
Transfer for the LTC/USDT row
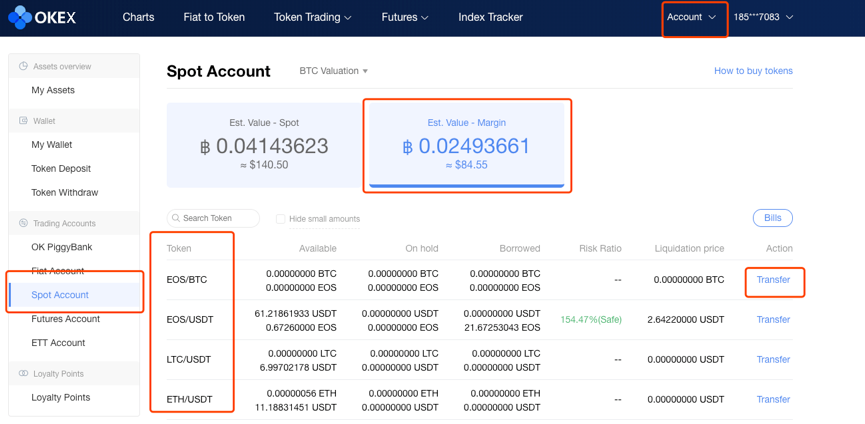point(773,359)
